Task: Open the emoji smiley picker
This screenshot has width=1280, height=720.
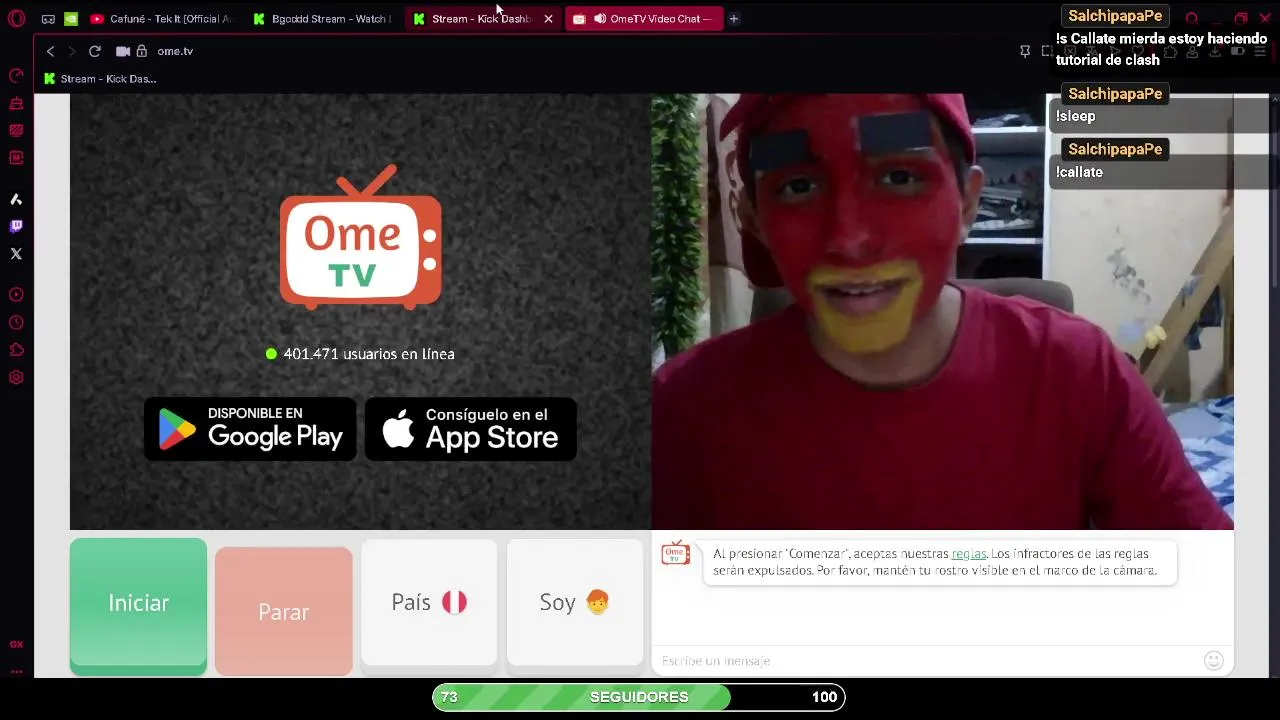Action: [1214, 660]
